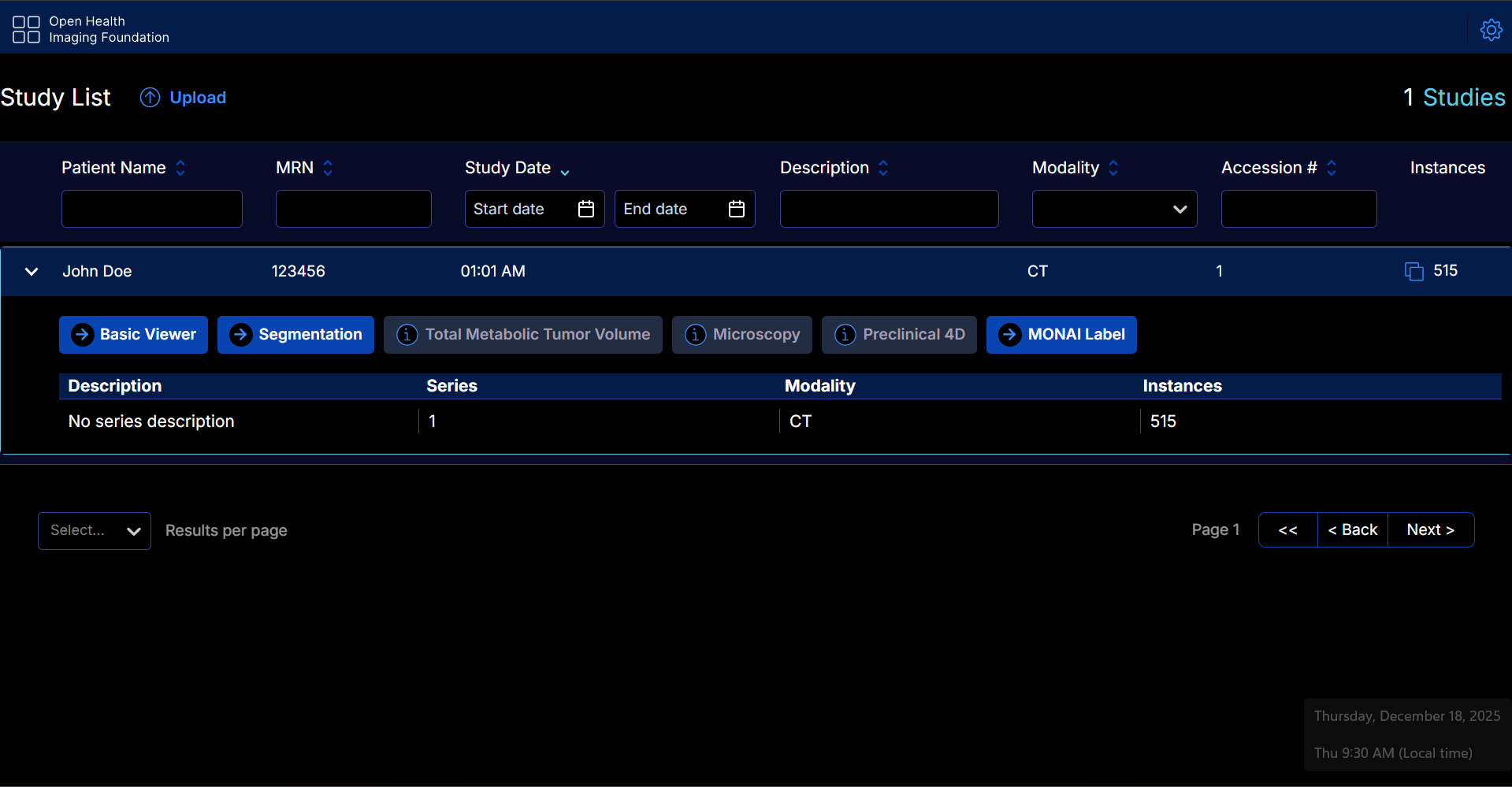Click the Thursday, December 18, 2025 date

click(x=1407, y=716)
